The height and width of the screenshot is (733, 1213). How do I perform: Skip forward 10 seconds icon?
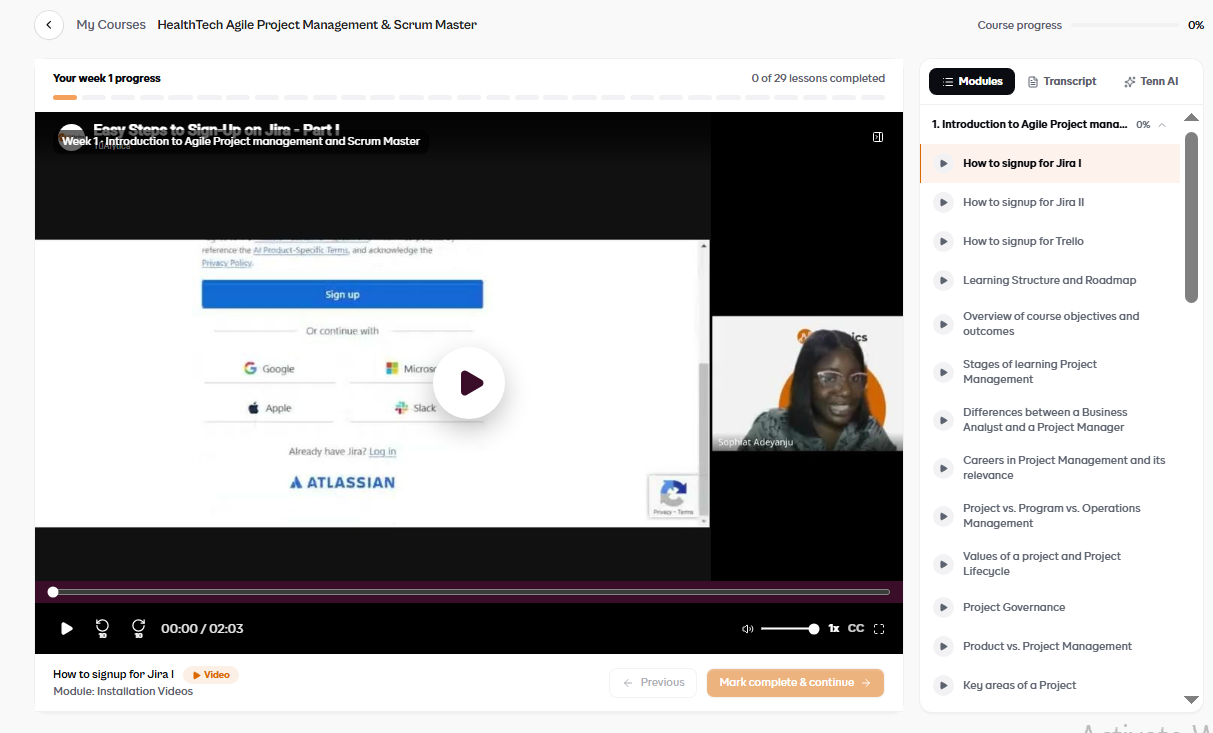[x=139, y=628]
